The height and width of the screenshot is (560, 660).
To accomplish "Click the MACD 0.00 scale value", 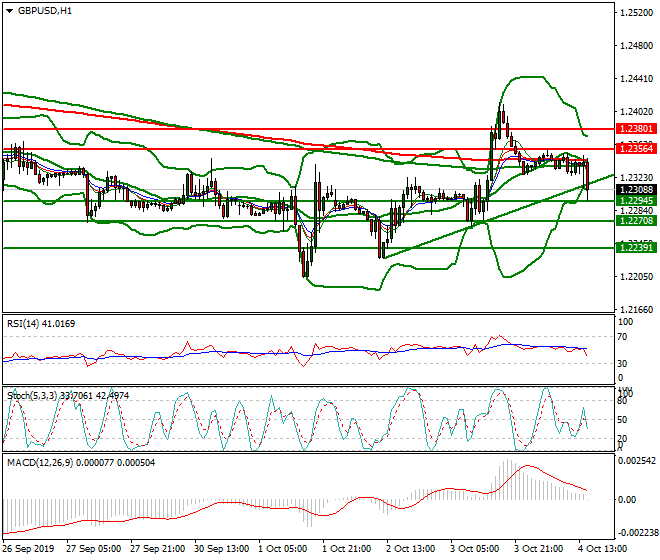I will click(627, 500).
